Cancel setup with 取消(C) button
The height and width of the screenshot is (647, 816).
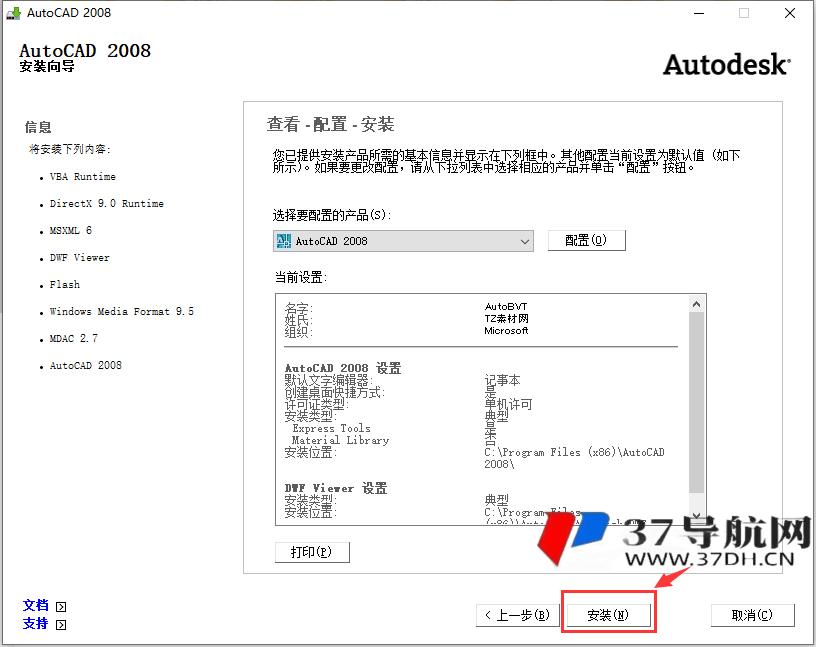[x=752, y=615]
